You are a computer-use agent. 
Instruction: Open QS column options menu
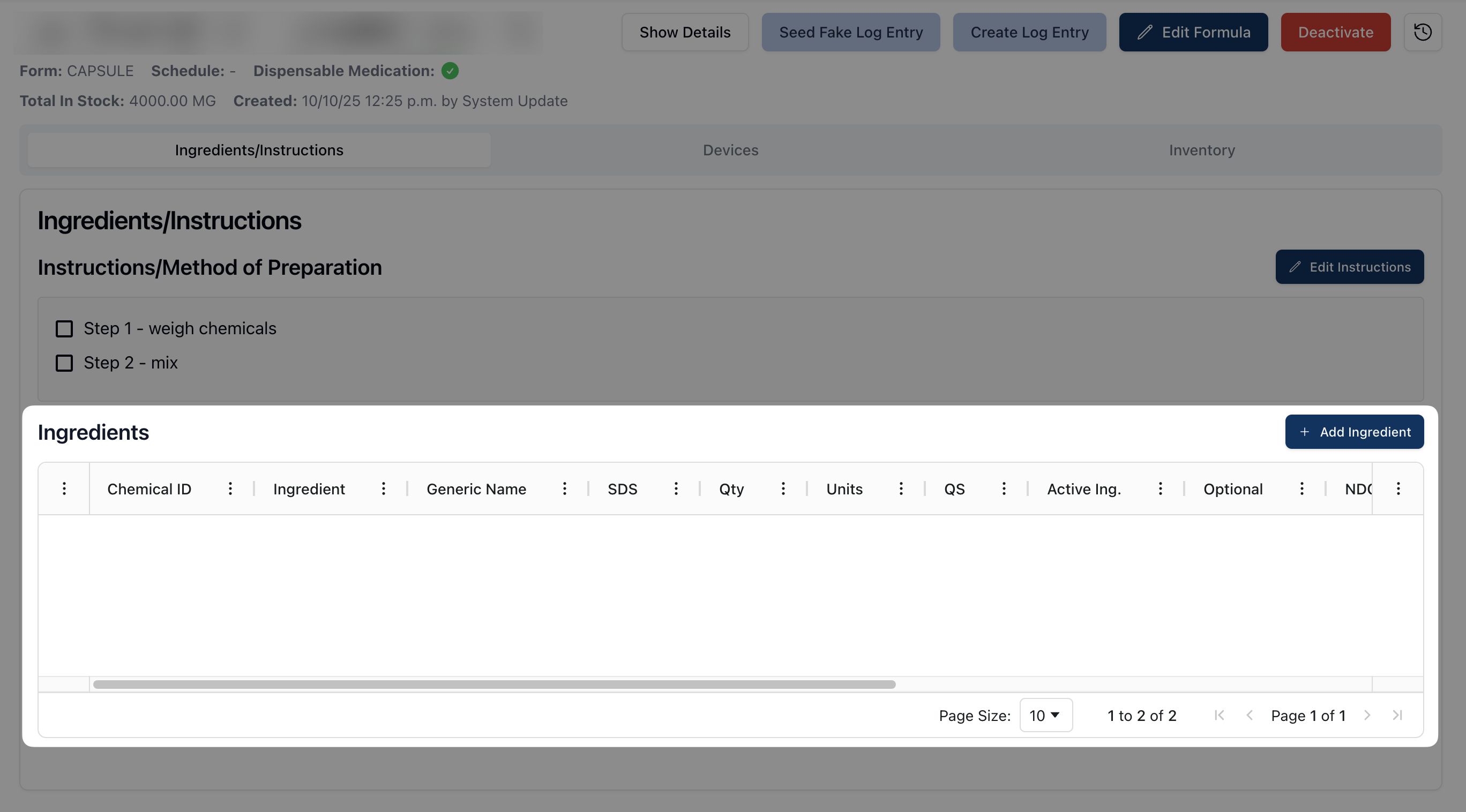click(1004, 489)
